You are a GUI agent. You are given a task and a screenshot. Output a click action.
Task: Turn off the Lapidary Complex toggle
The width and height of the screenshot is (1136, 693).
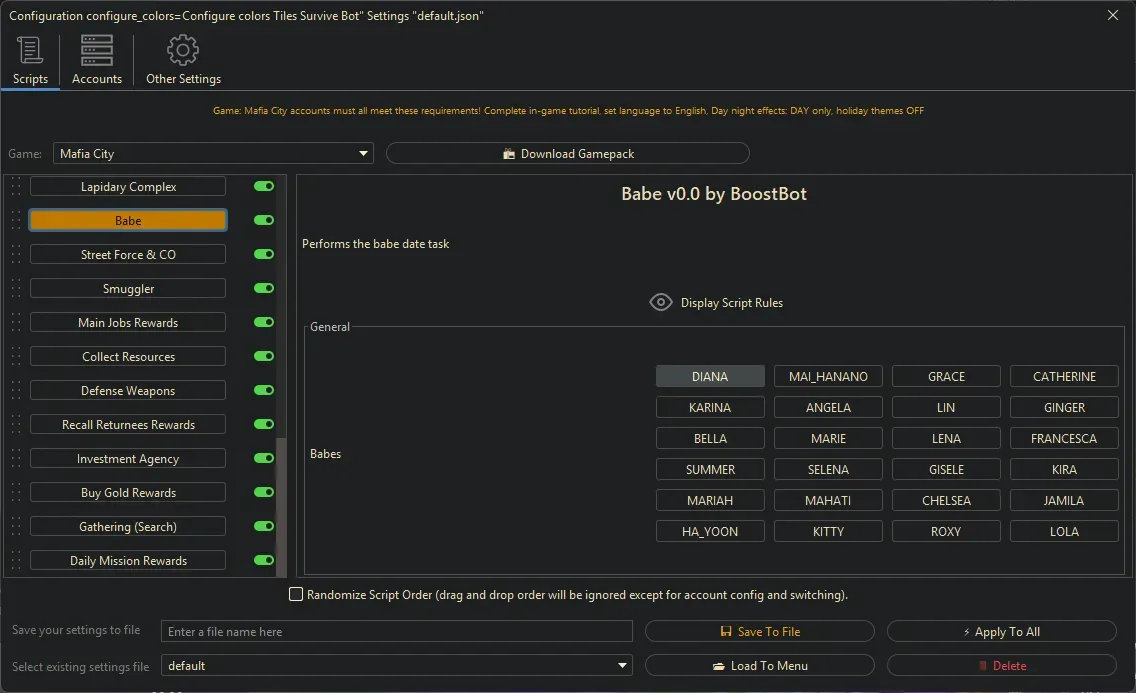pyautogui.click(x=264, y=186)
